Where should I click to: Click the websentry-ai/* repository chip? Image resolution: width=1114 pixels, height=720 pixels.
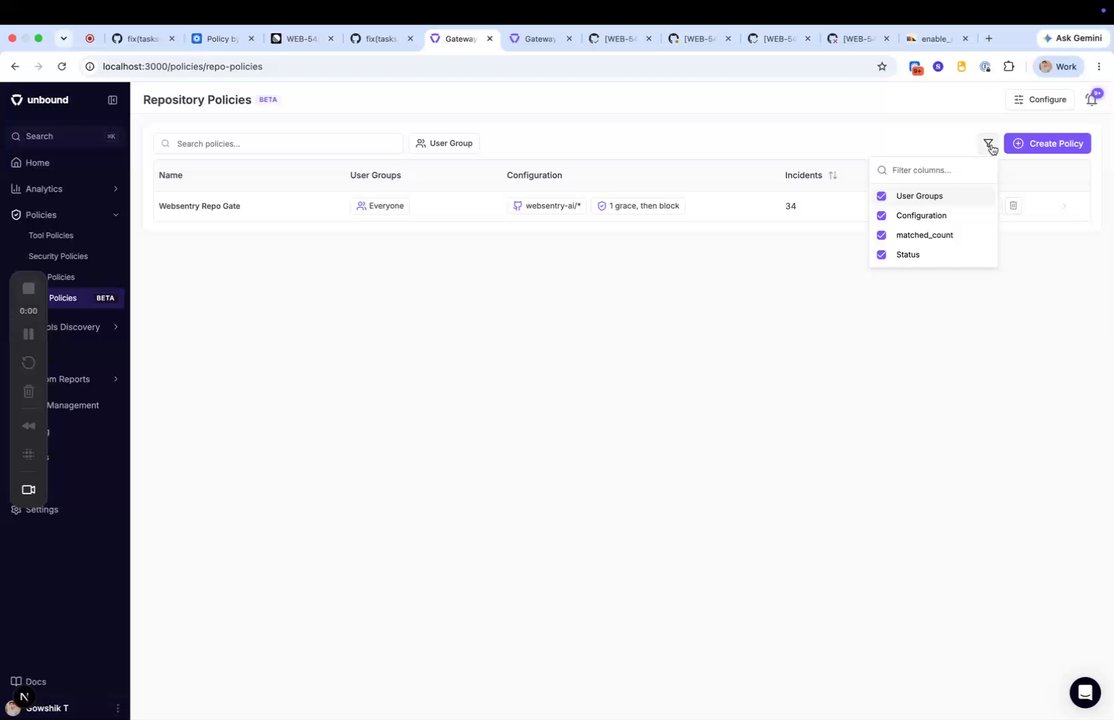click(546, 206)
